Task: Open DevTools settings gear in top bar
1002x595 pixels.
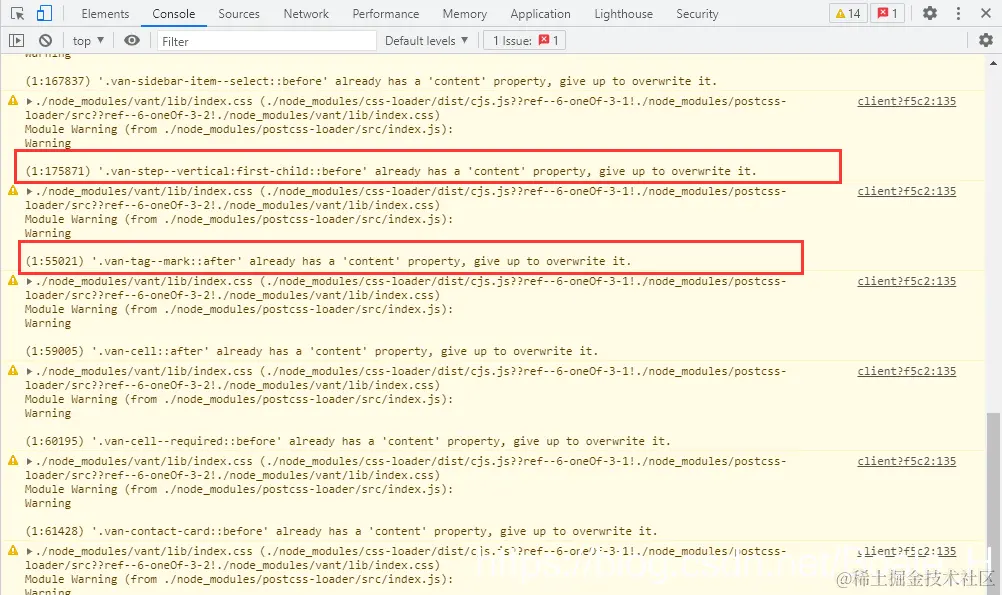Action: pos(930,13)
